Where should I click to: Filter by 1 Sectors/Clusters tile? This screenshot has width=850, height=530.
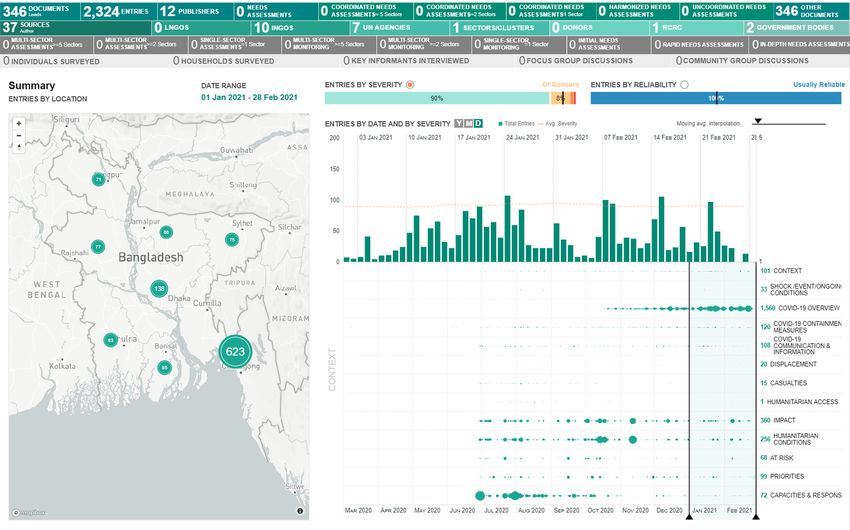499,27
